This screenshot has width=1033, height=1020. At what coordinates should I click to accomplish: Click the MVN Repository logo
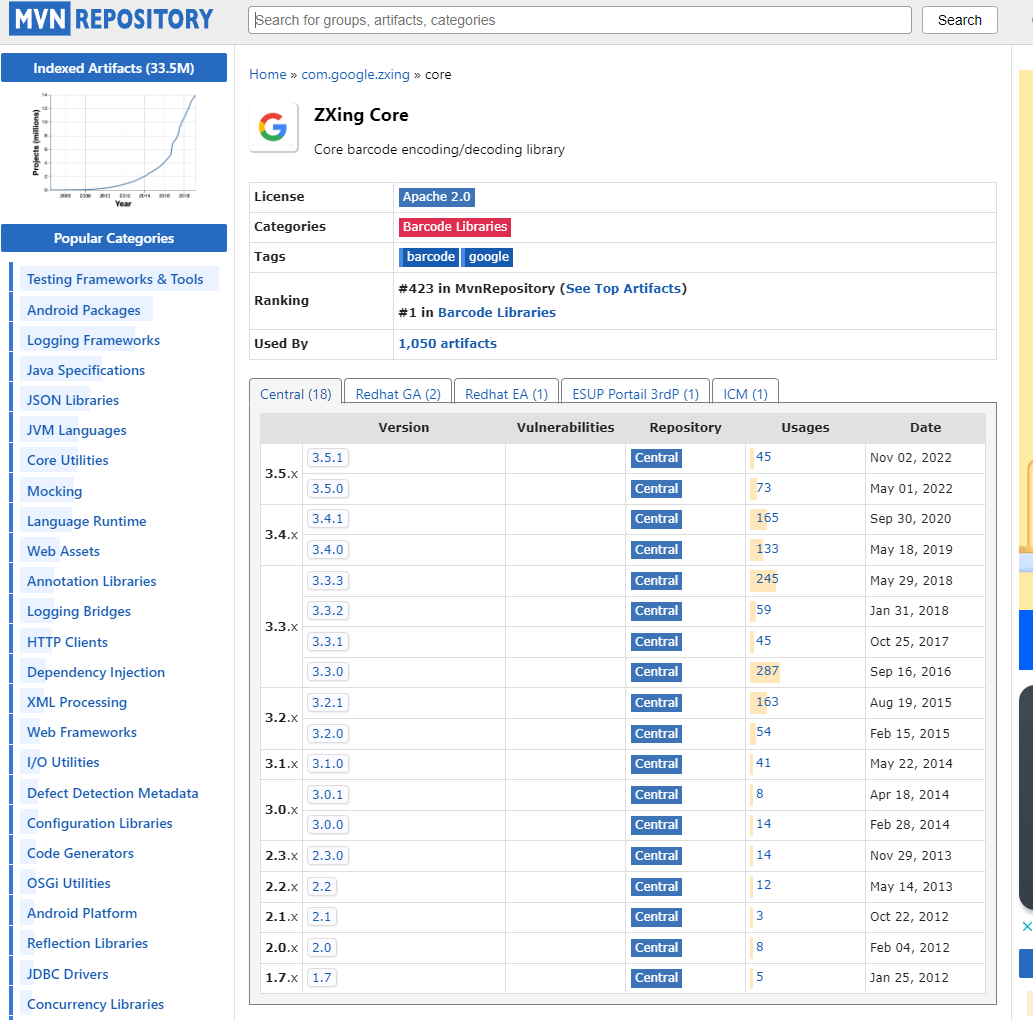[x=111, y=18]
